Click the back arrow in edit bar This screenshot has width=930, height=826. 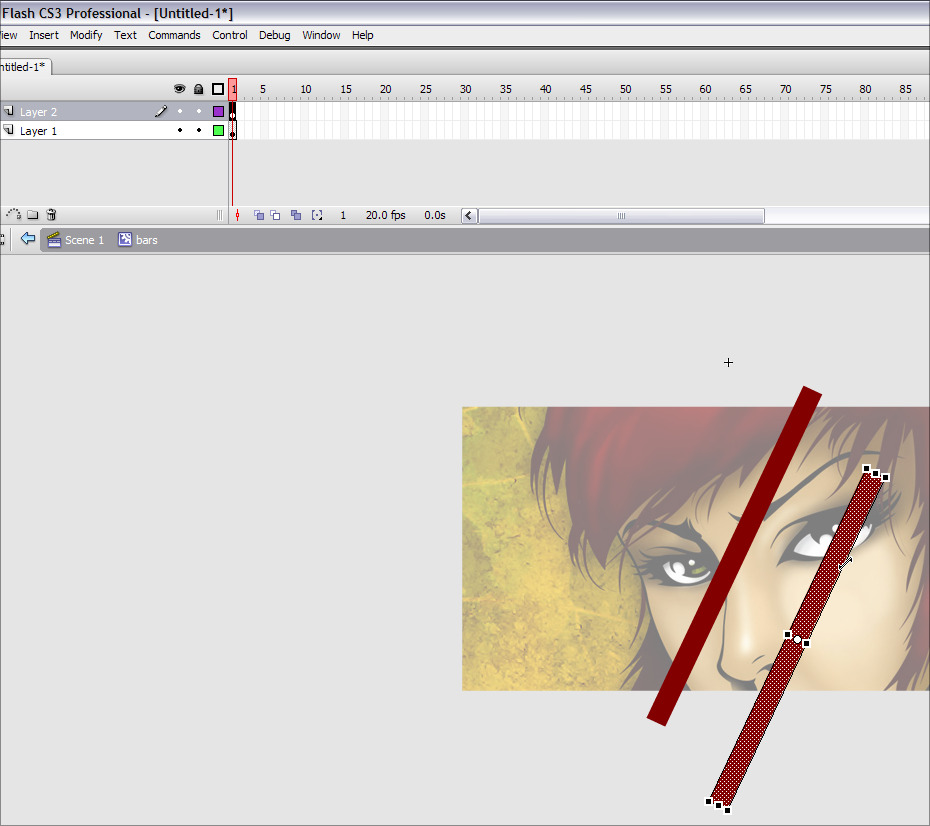coord(28,239)
